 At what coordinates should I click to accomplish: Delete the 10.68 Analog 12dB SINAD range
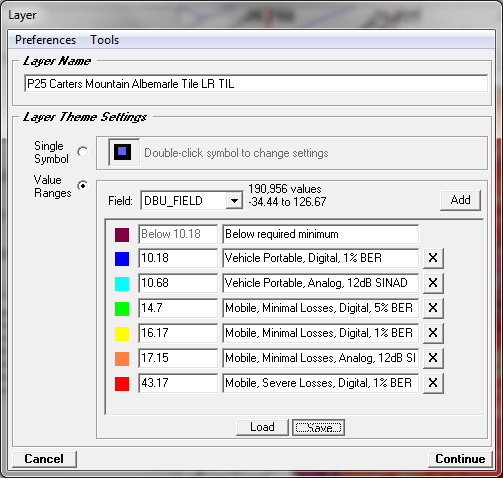point(433,283)
